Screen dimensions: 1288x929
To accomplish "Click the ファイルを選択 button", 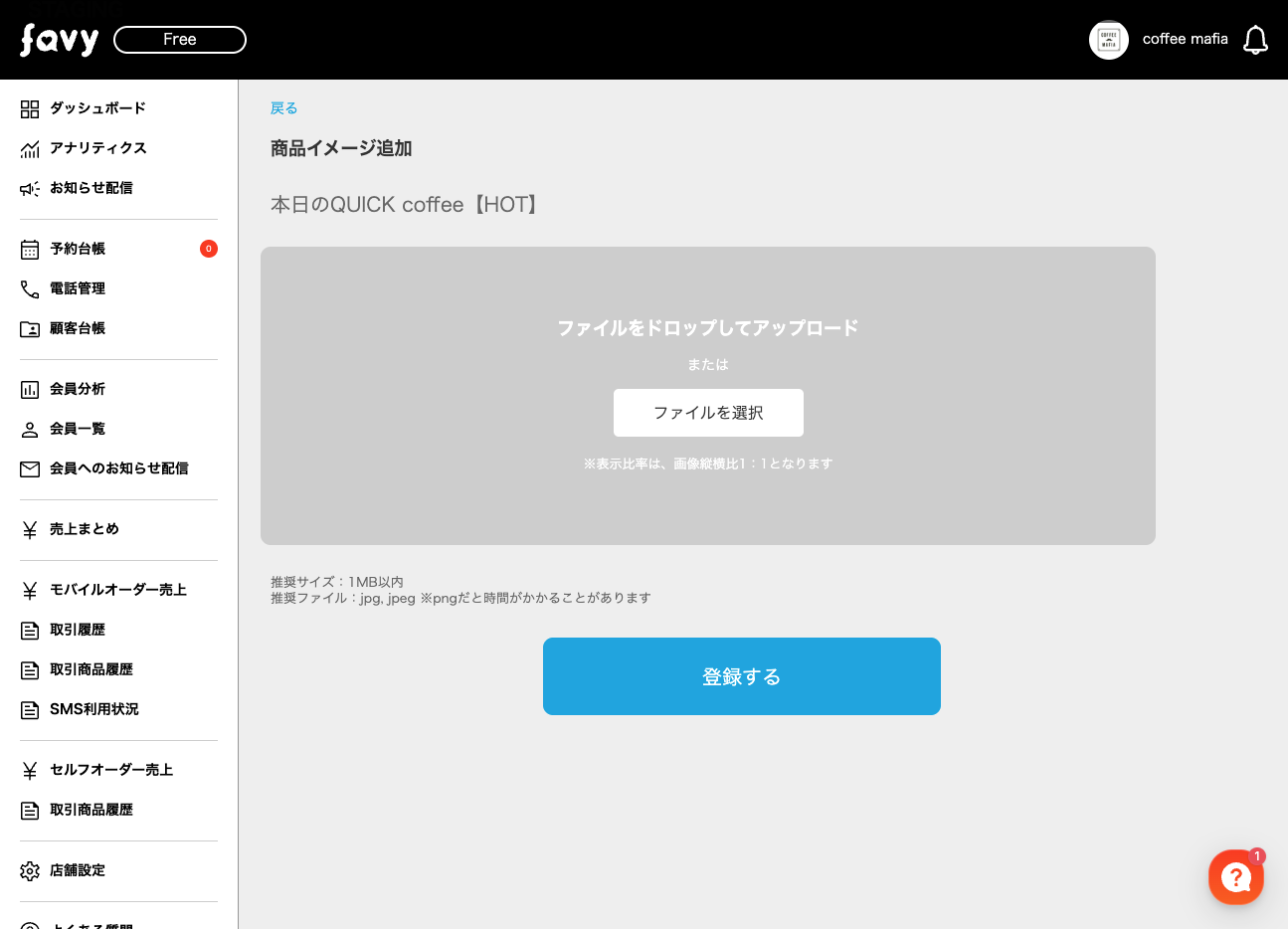I will tap(708, 413).
